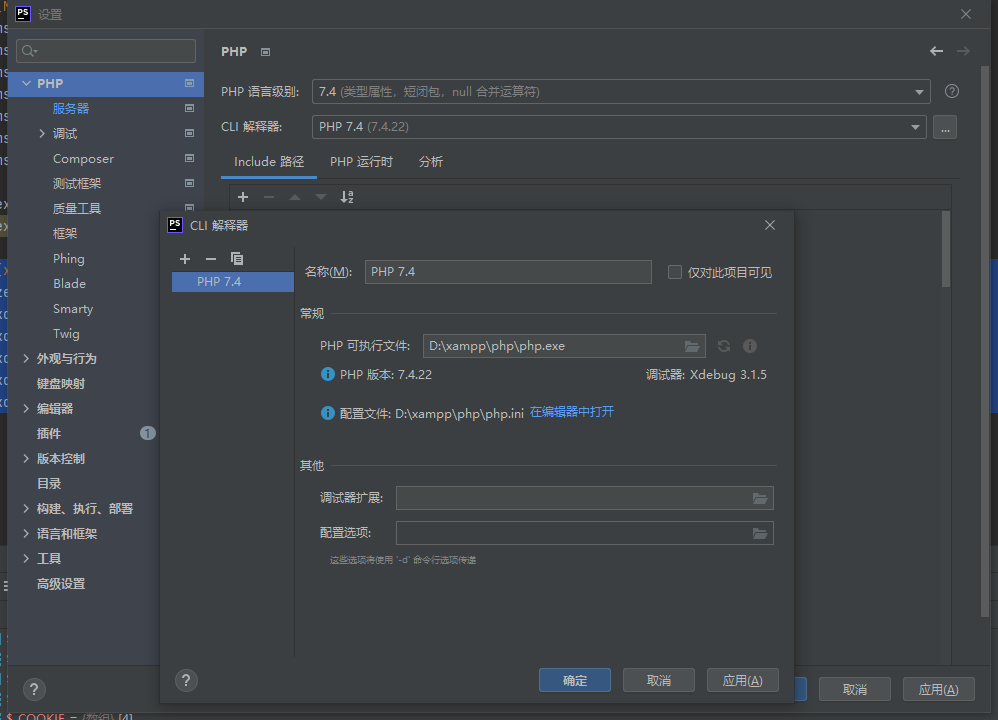Expand 版本控制 settings section
The width and height of the screenshot is (998, 720).
(x=26, y=458)
